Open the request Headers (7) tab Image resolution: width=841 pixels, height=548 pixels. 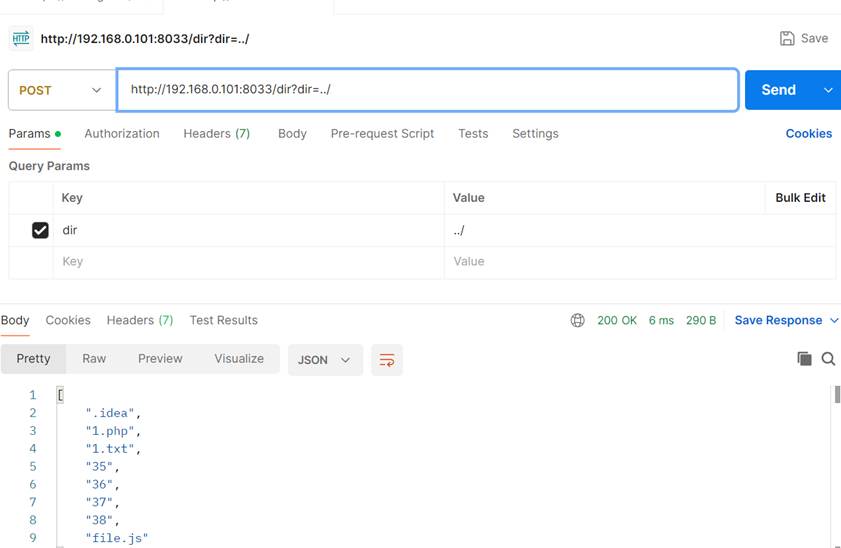[x=217, y=134]
